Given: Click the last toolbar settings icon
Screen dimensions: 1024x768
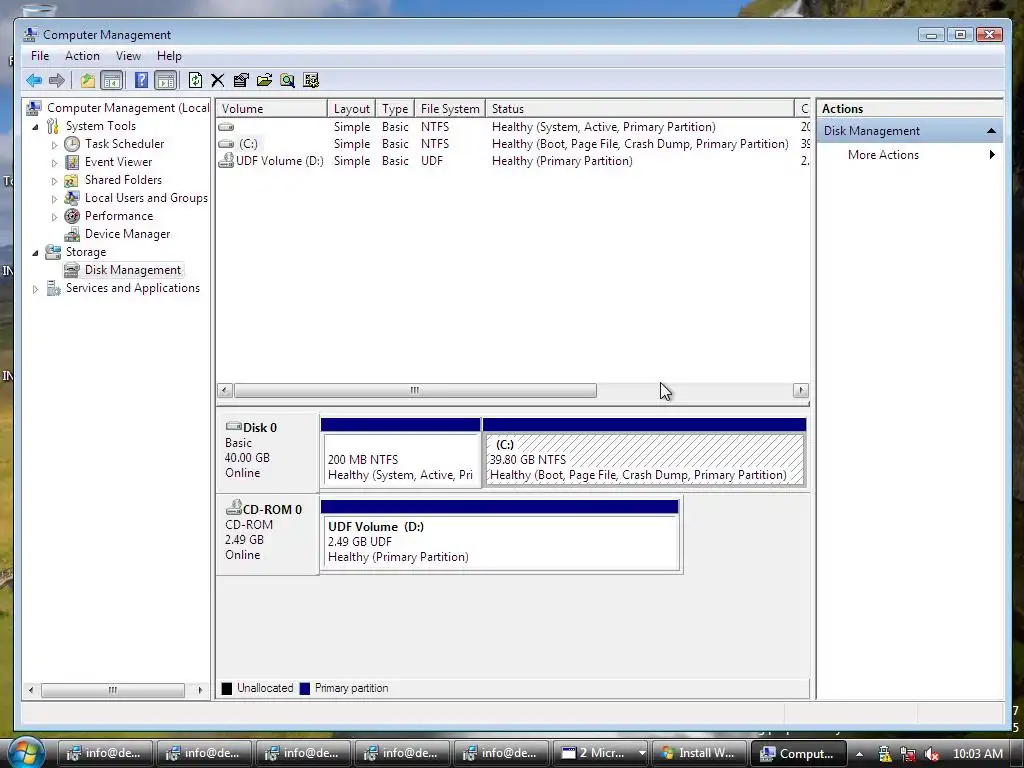Looking at the screenshot, I should pyautogui.click(x=311, y=80).
